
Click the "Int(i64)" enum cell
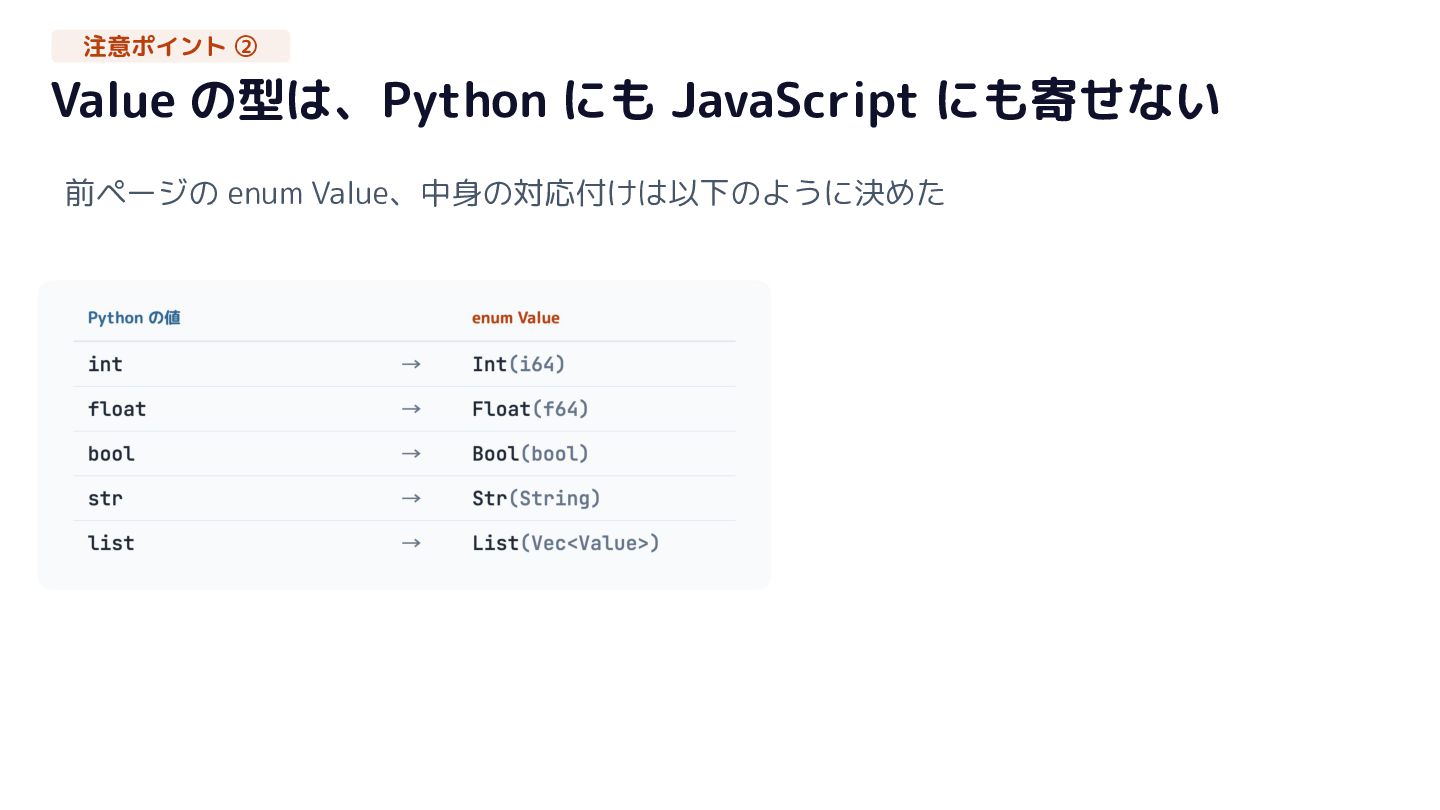point(519,364)
